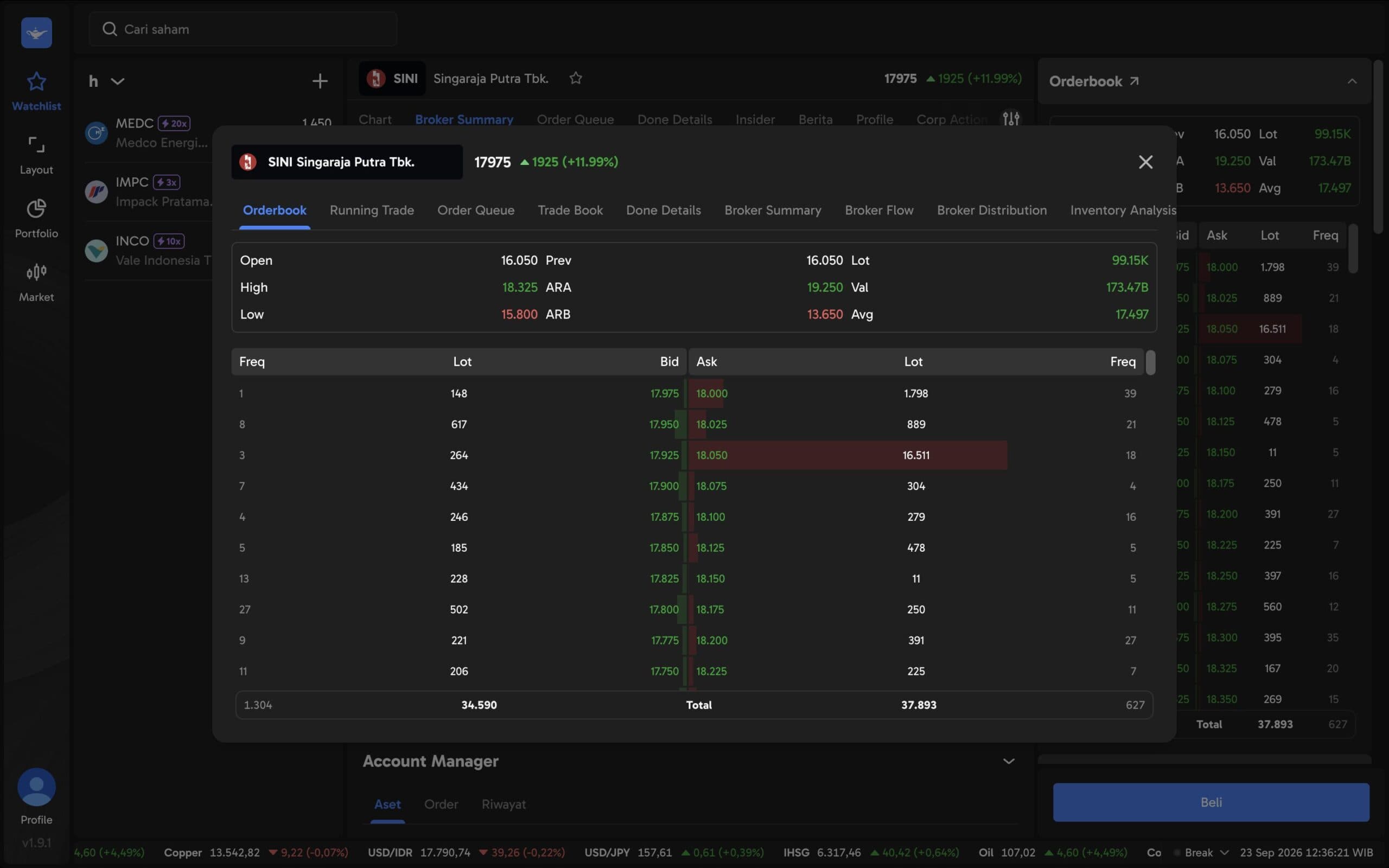1389x868 pixels.
Task: Switch to Riwayat tab in Account Manager
Action: 504,805
